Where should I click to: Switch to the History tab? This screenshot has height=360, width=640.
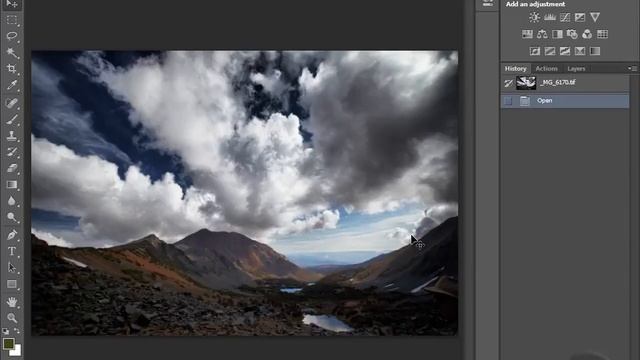[x=515, y=69]
